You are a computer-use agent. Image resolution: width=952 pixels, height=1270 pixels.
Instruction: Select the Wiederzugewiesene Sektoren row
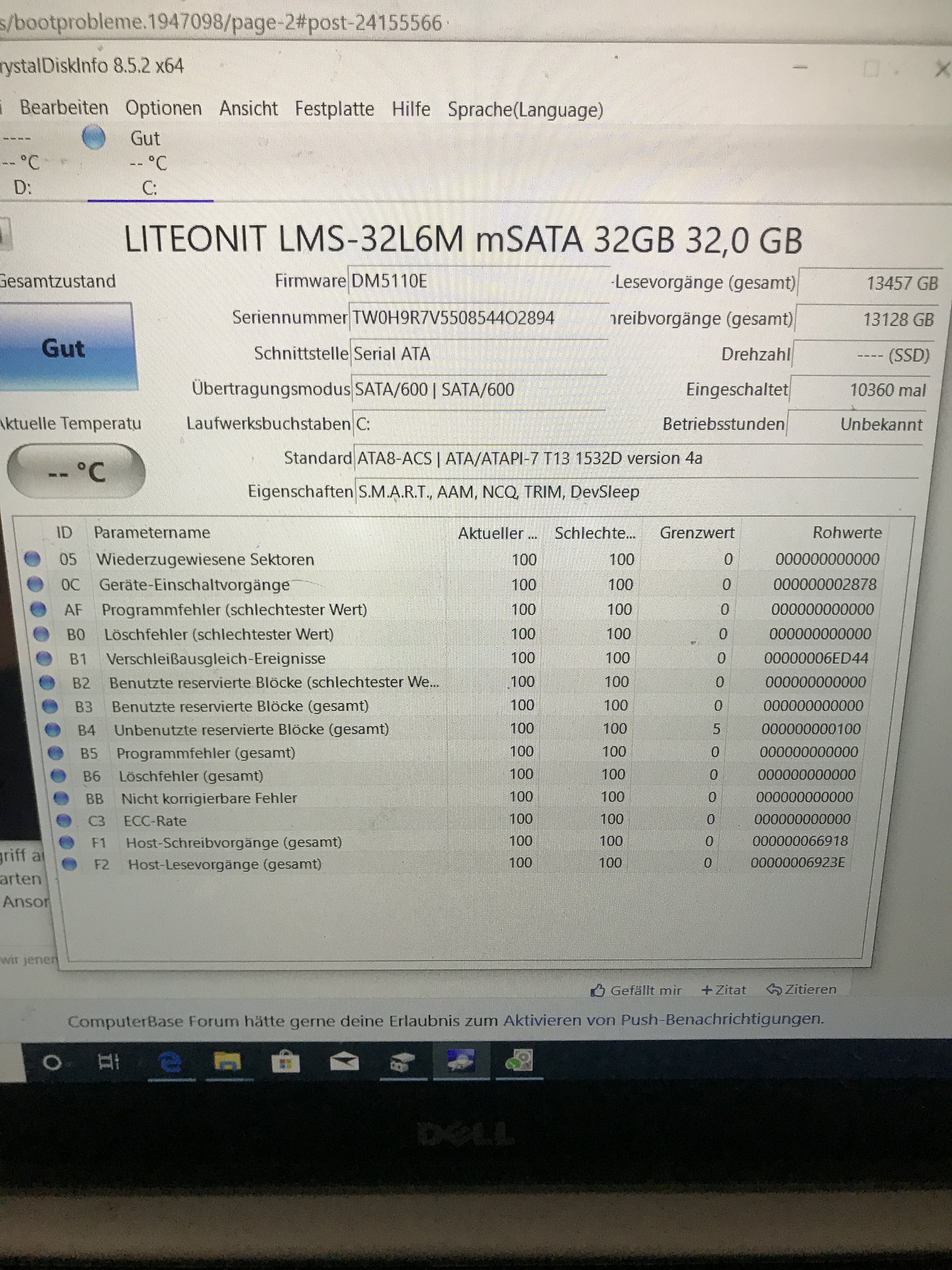(x=205, y=559)
